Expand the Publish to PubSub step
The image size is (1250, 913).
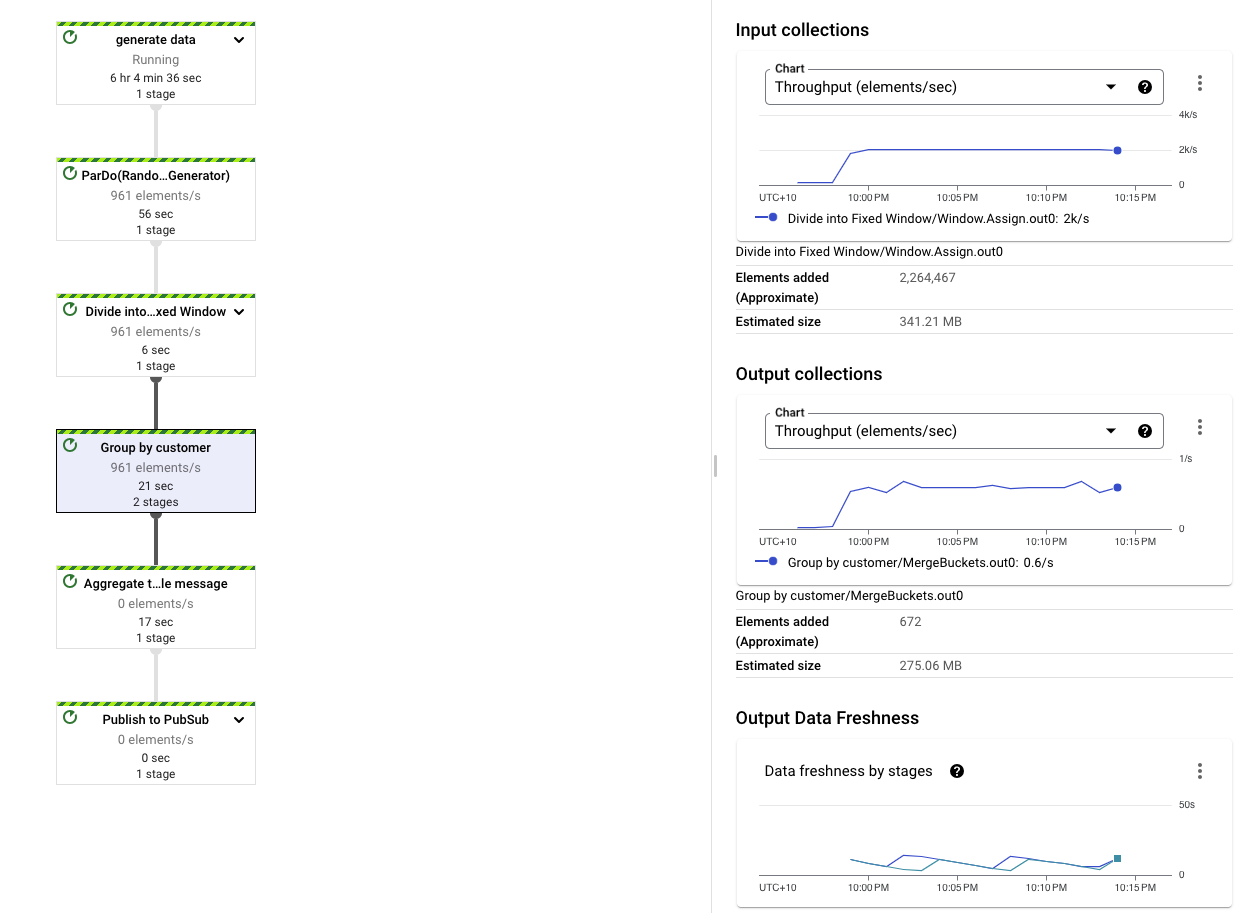239,720
